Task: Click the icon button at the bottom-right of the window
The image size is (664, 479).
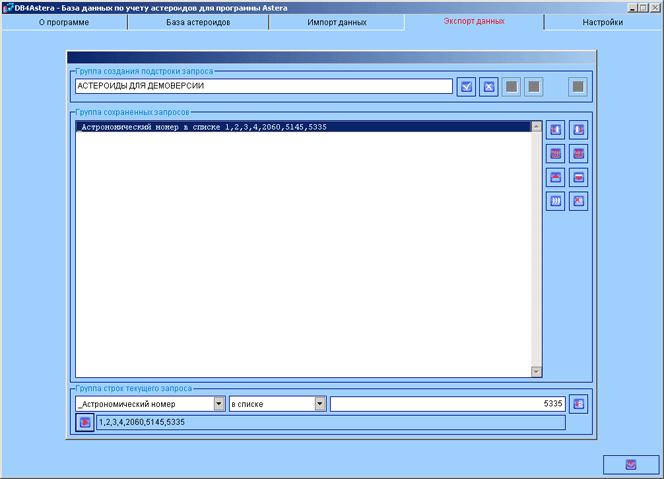Action: [630, 464]
